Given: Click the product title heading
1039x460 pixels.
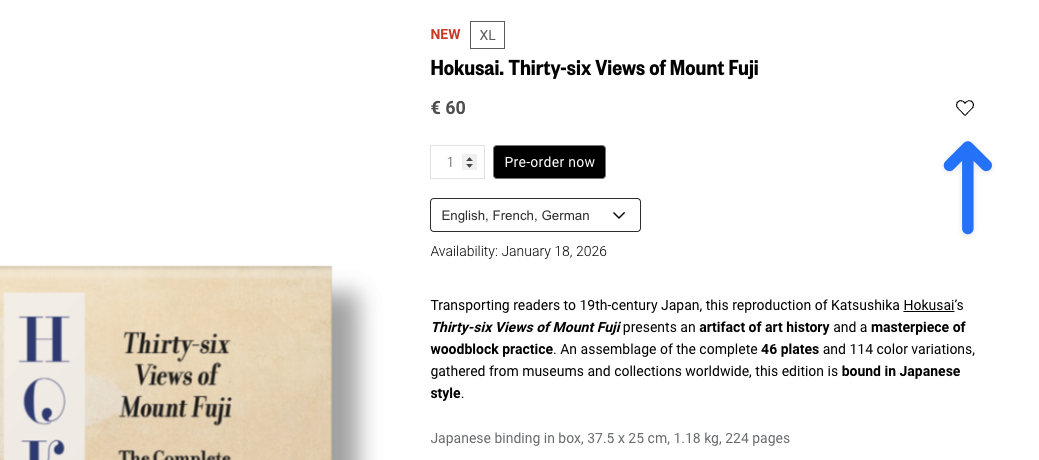Looking at the screenshot, I should 594,69.
